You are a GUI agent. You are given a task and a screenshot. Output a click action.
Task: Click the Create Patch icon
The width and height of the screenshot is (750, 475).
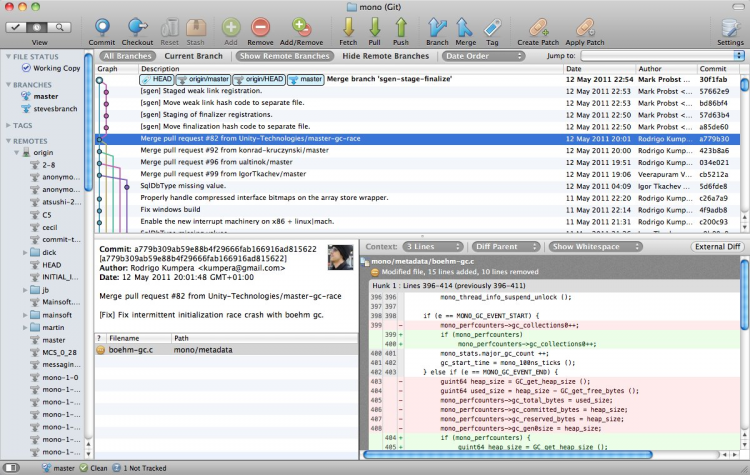[537, 27]
